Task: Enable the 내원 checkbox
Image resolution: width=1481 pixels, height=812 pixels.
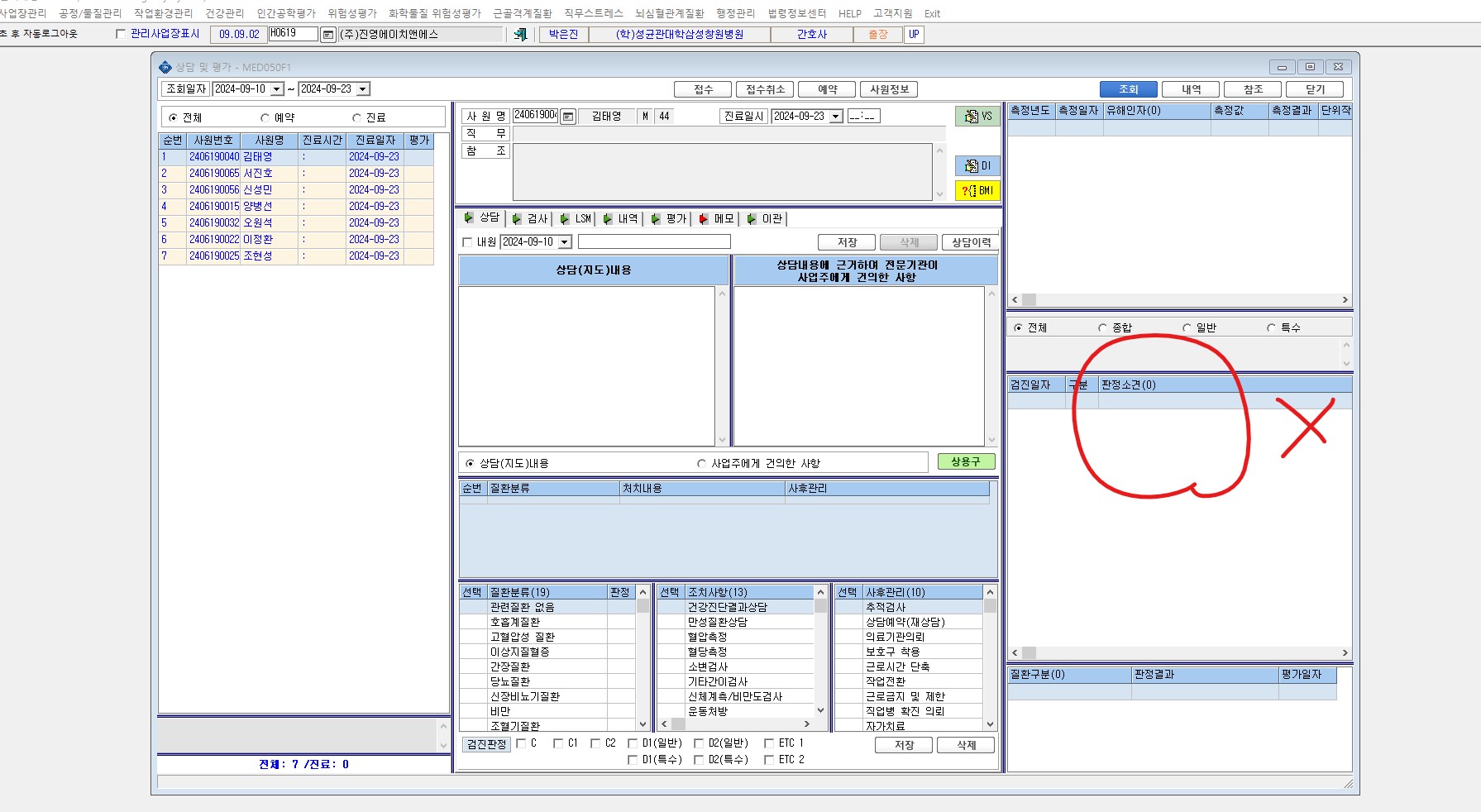Action: (x=467, y=242)
